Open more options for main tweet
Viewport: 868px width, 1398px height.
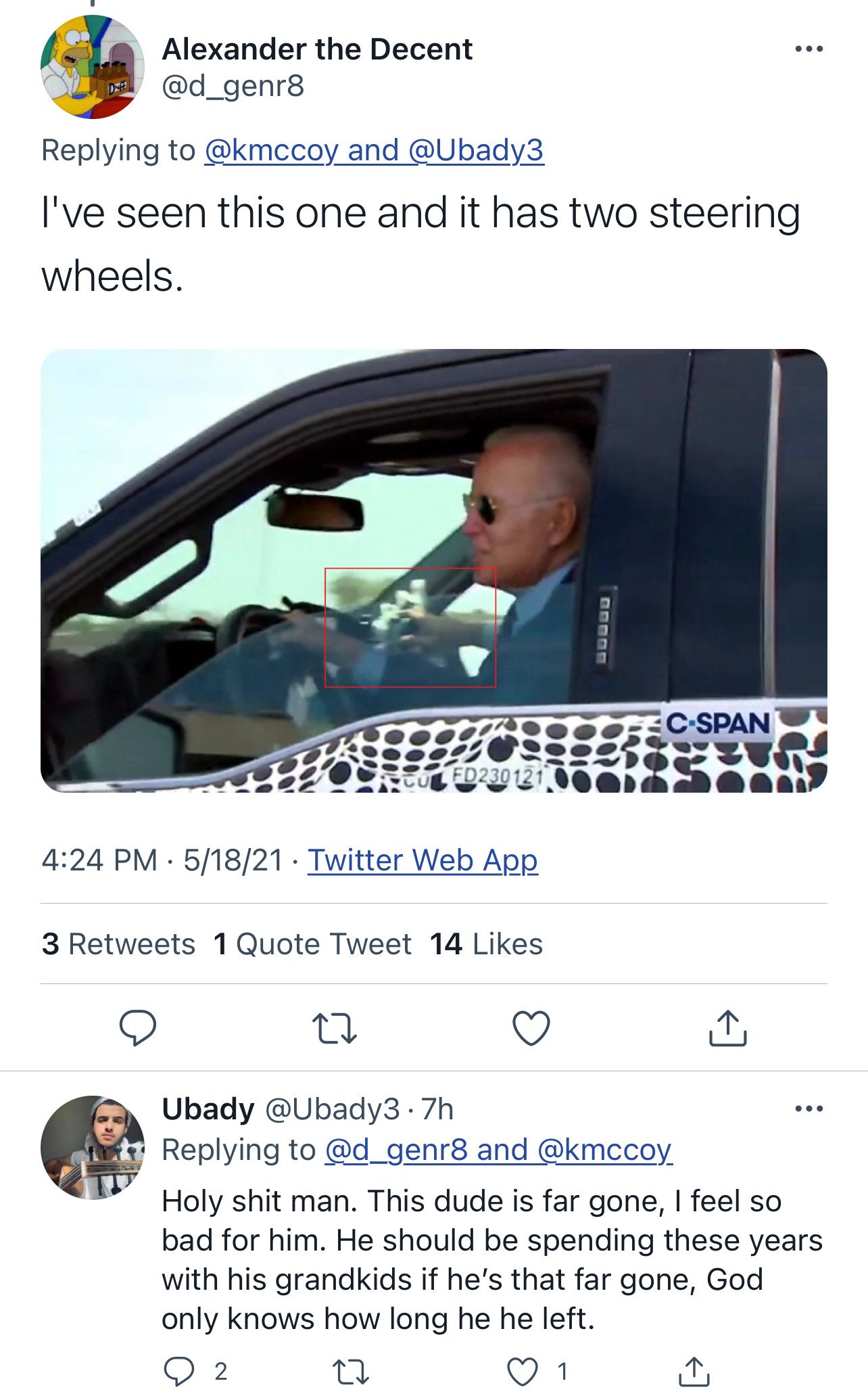click(809, 49)
